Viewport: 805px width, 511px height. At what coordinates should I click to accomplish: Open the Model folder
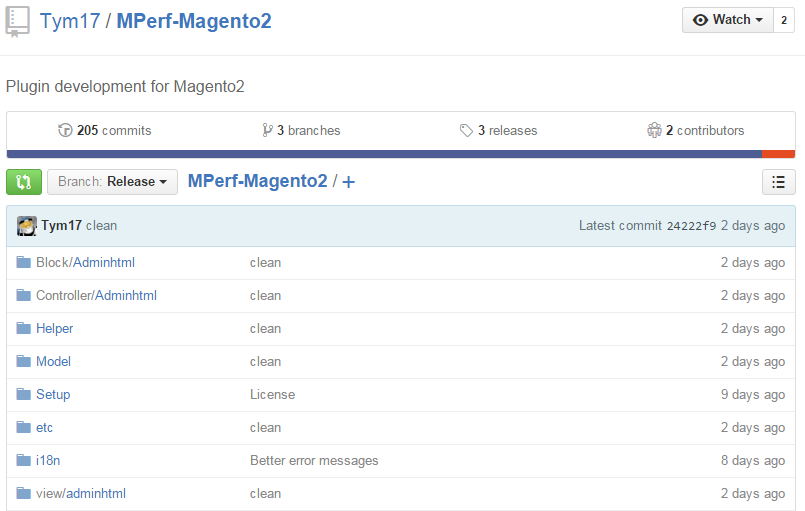click(x=53, y=362)
